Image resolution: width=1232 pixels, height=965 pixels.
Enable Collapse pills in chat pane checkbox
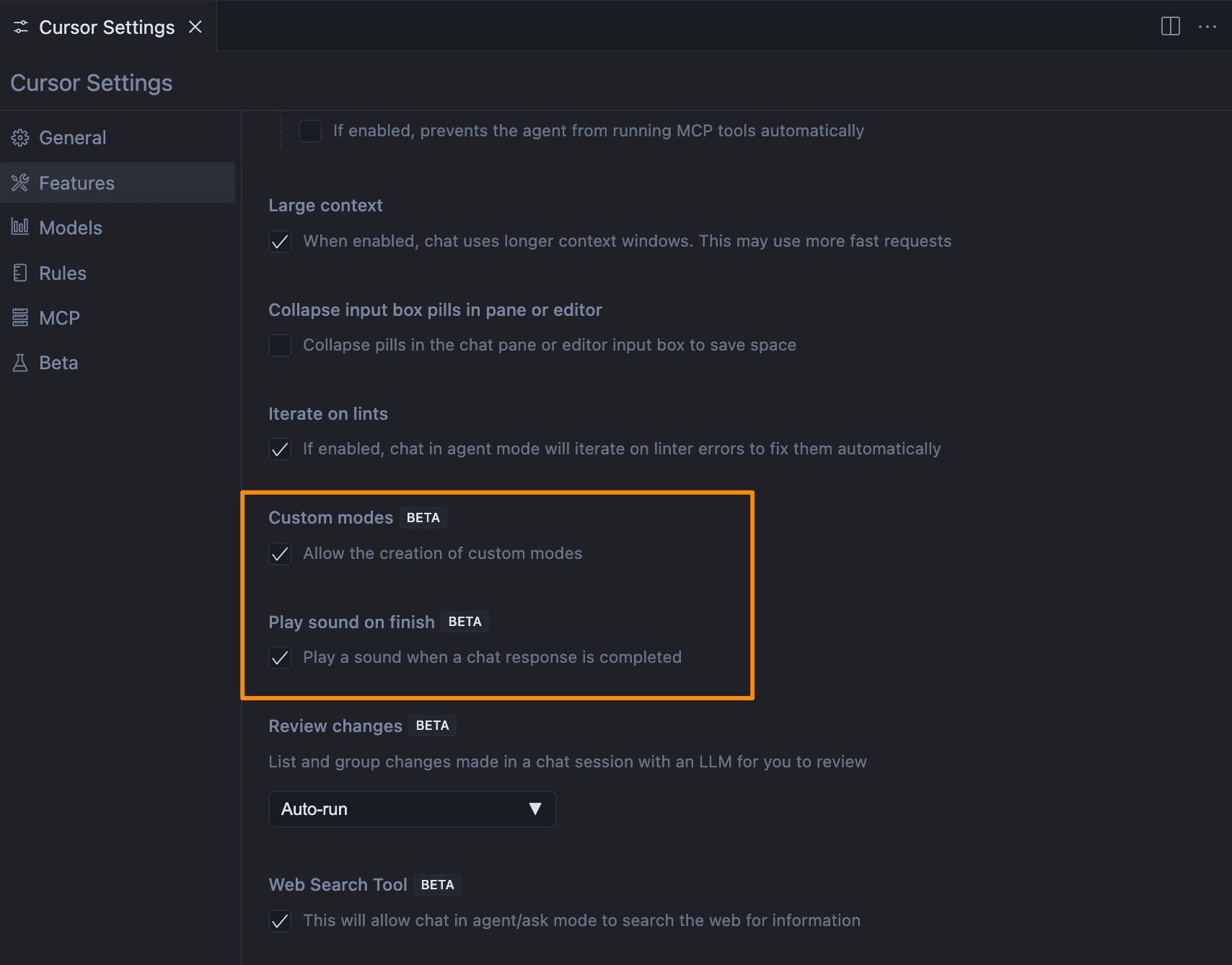[x=280, y=345]
